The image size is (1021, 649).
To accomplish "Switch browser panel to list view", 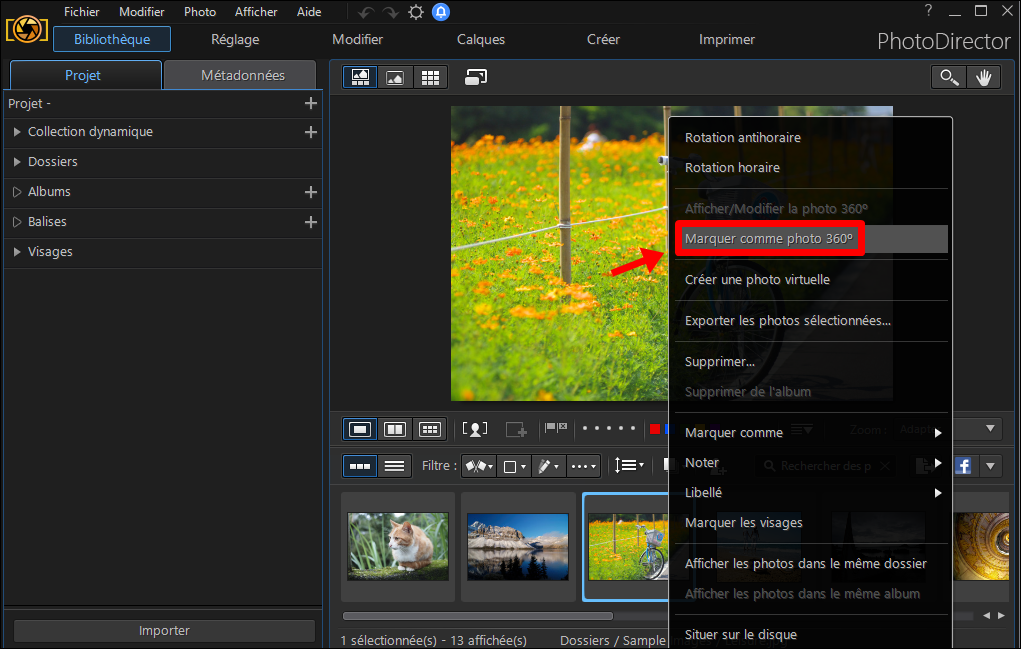I will [394, 465].
